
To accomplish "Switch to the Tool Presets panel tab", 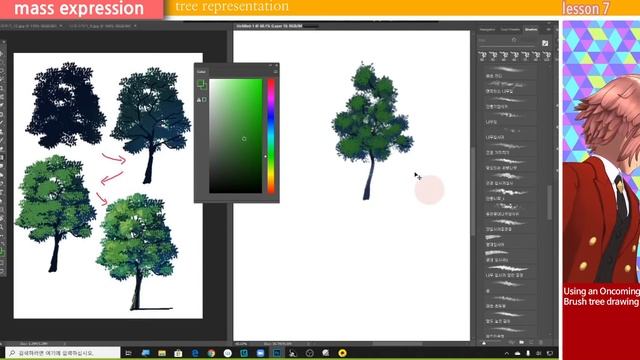I will (510, 29).
